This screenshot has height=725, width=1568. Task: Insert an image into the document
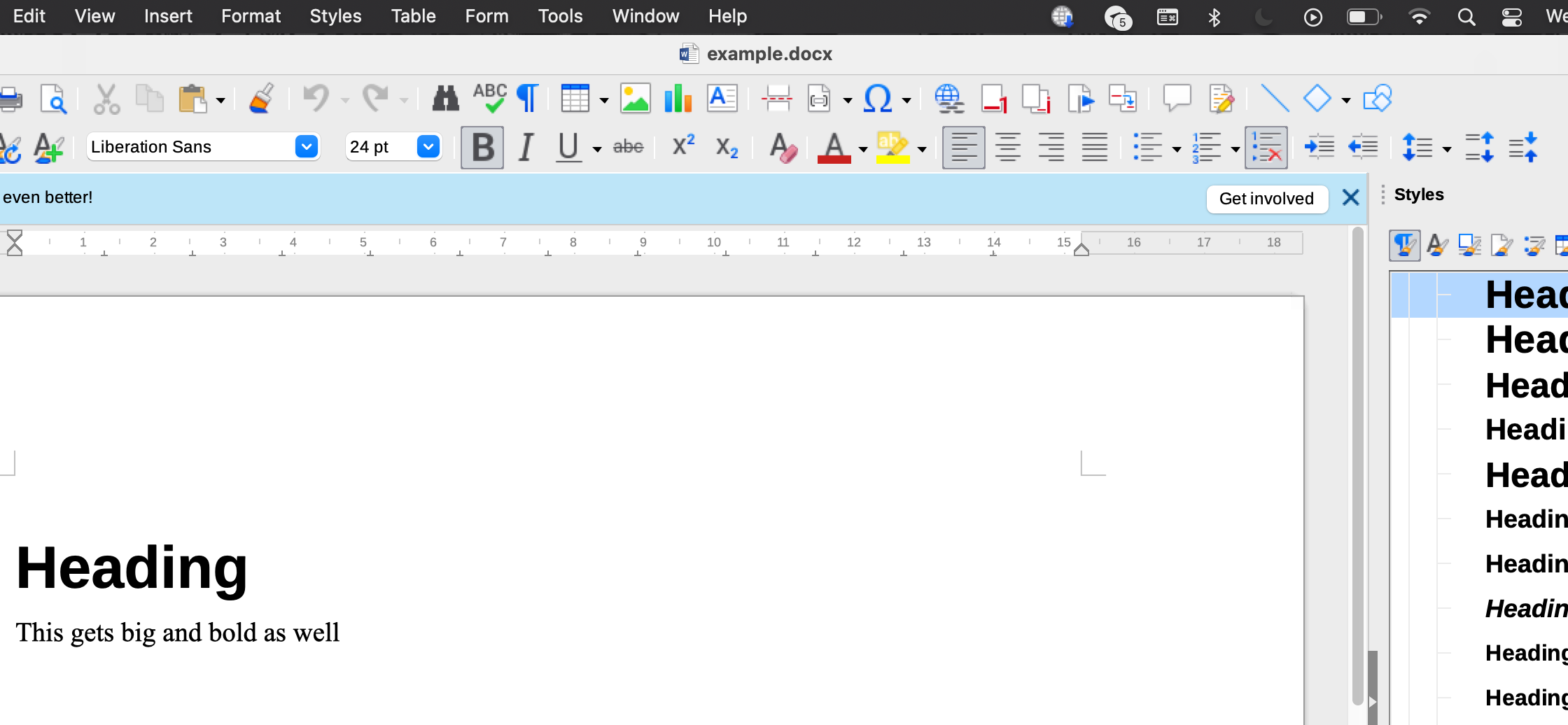click(x=634, y=98)
